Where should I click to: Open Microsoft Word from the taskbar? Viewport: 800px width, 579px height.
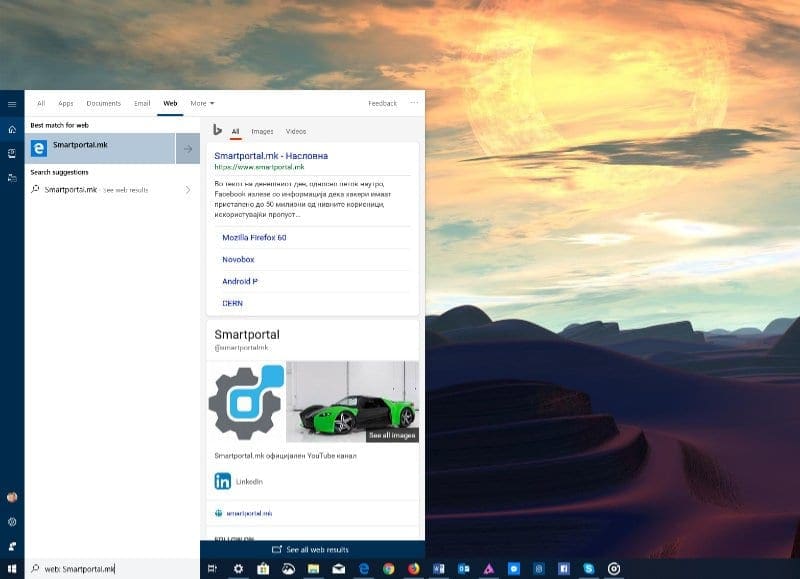click(x=439, y=569)
